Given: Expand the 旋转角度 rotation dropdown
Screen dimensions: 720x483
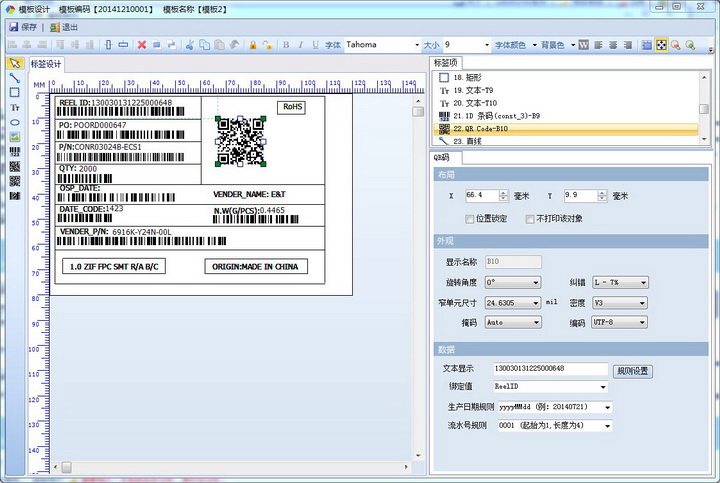Looking at the screenshot, I should click(536, 283).
